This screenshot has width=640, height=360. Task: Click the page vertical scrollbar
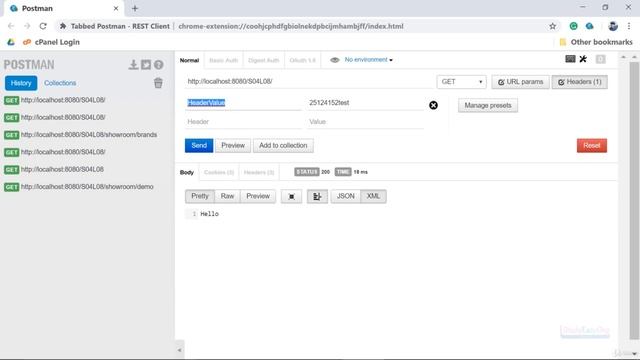(x=634, y=200)
